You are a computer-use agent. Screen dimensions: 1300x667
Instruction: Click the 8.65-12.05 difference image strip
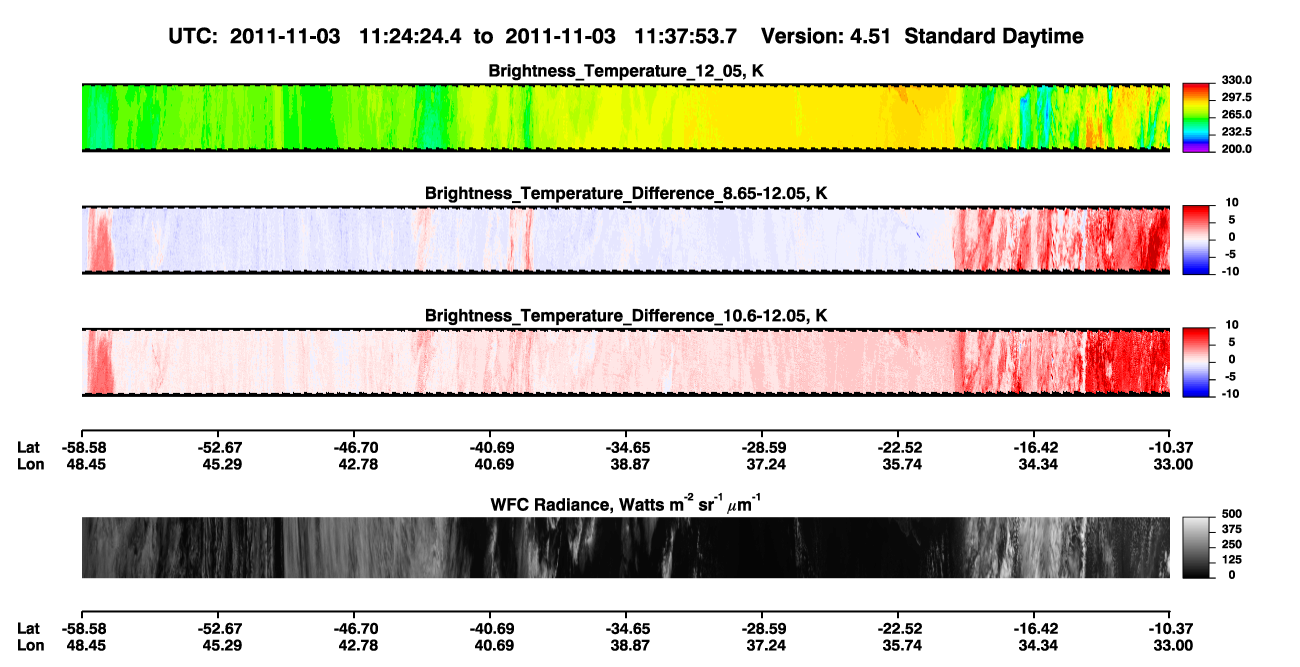click(x=626, y=240)
